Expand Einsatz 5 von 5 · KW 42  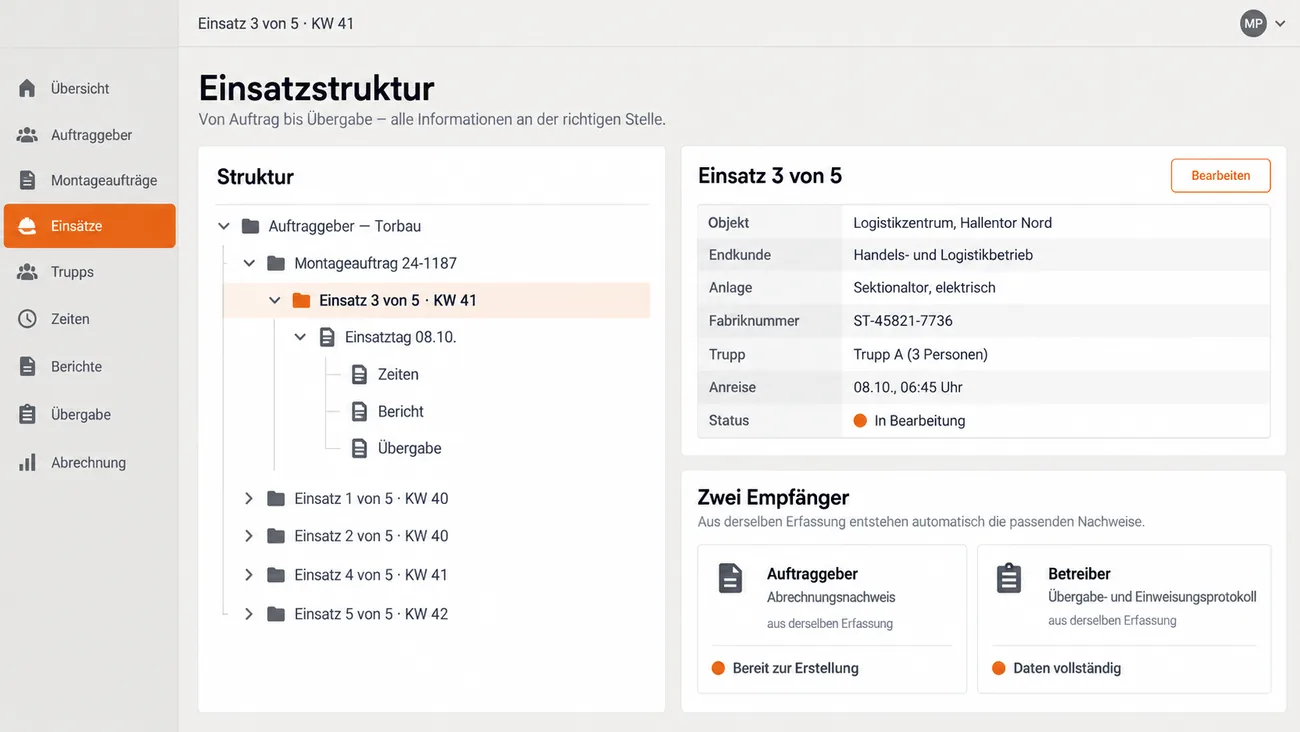(x=249, y=614)
